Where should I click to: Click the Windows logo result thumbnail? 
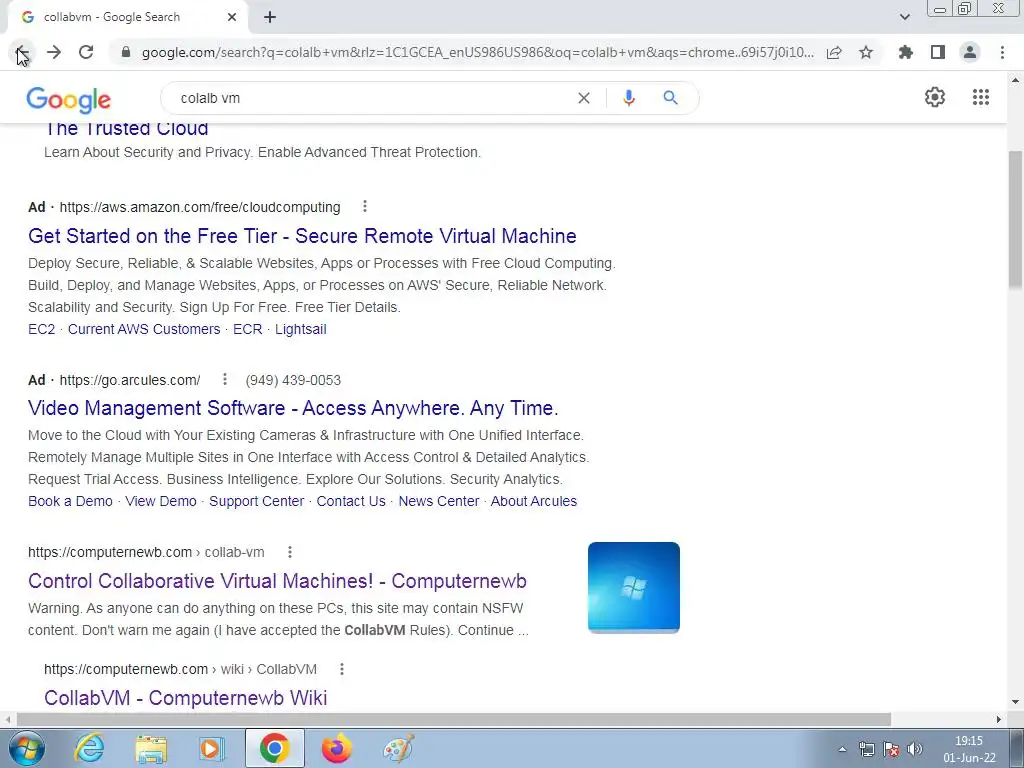tap(633, 587)
